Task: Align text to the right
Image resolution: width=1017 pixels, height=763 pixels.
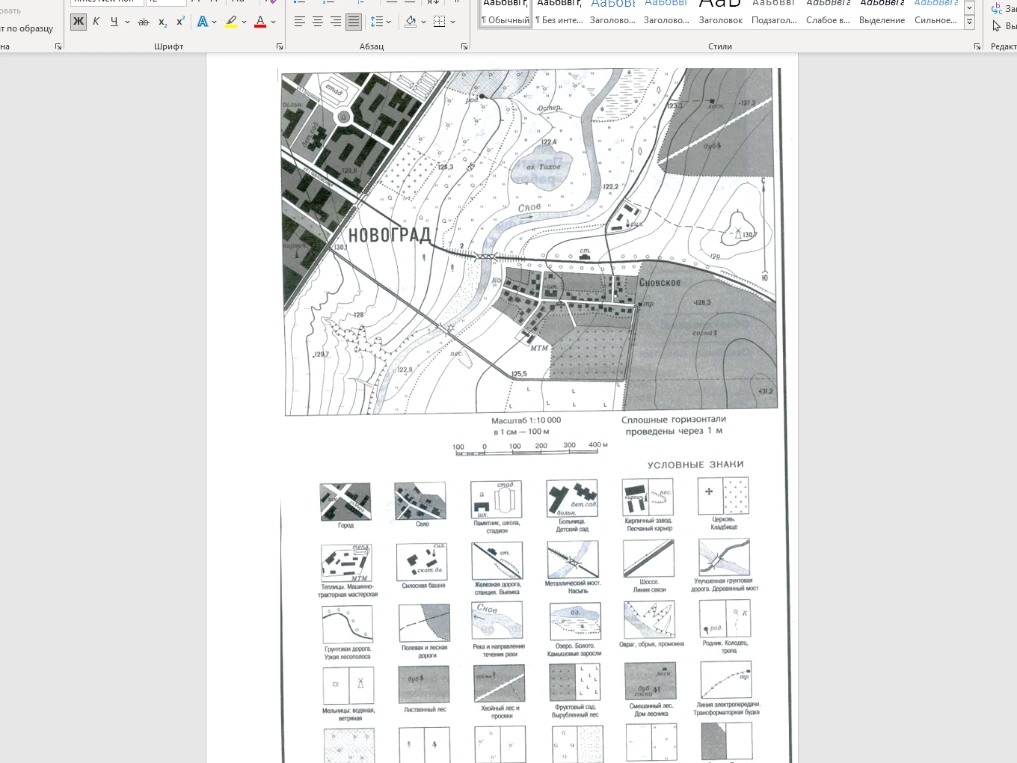Action: point(335,21)
